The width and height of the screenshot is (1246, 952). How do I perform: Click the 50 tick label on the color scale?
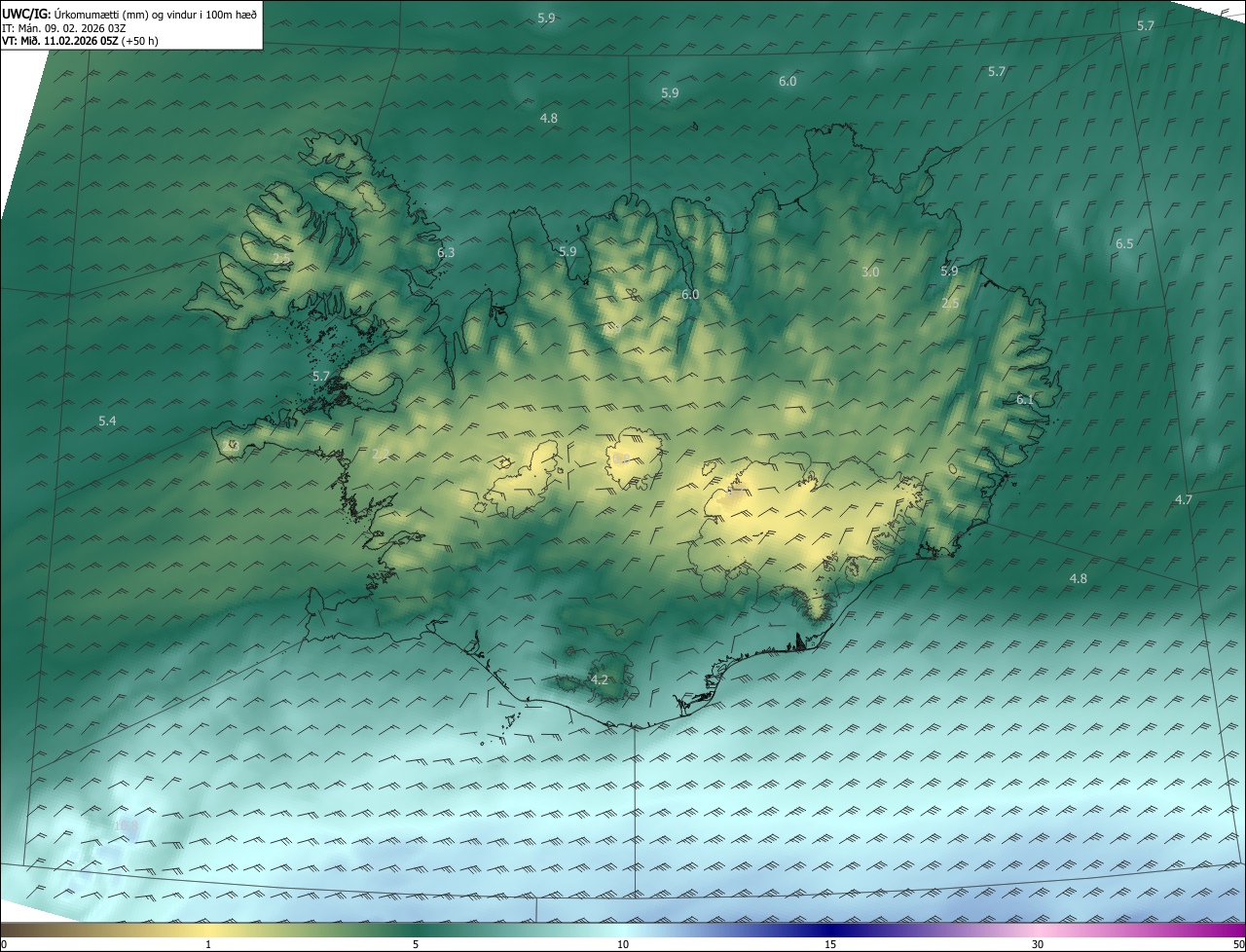1237,944
